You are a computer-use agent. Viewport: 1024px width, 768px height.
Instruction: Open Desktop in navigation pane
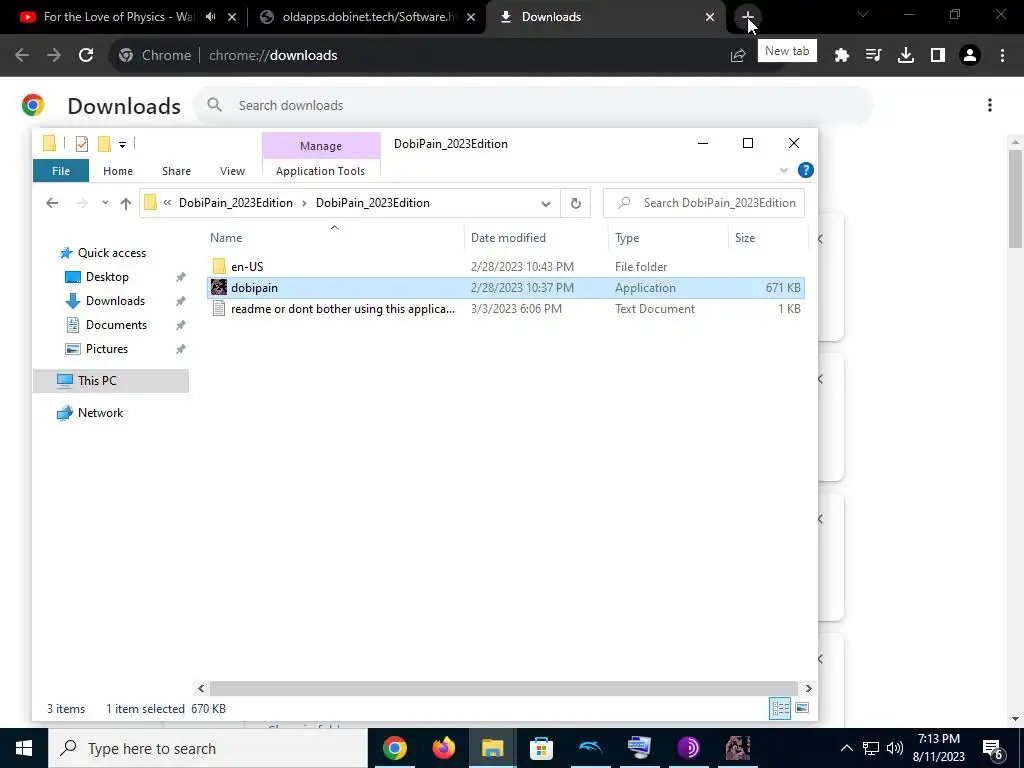tap(107, 277)
